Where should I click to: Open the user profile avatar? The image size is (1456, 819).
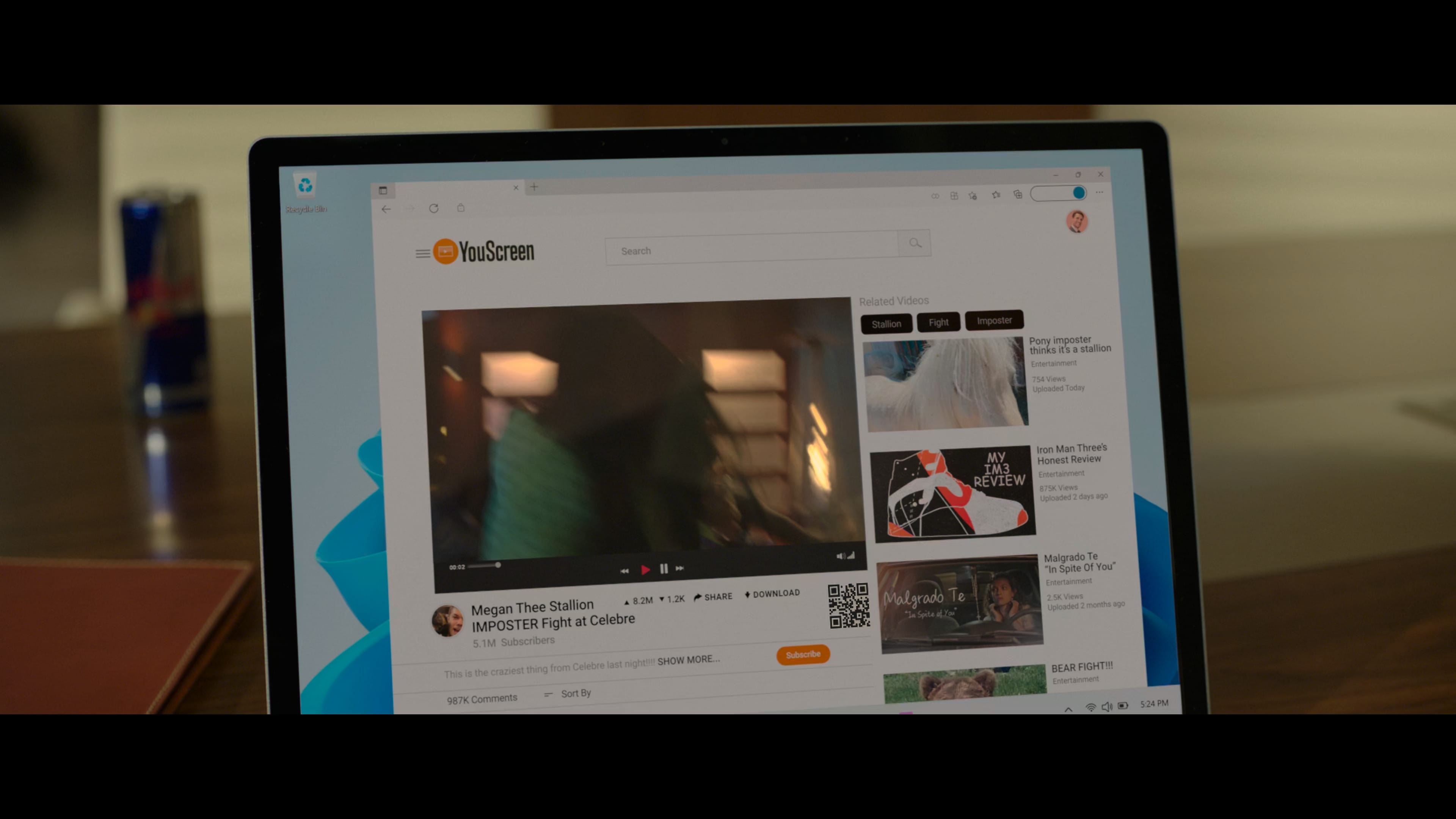[x=1077, y=221]
